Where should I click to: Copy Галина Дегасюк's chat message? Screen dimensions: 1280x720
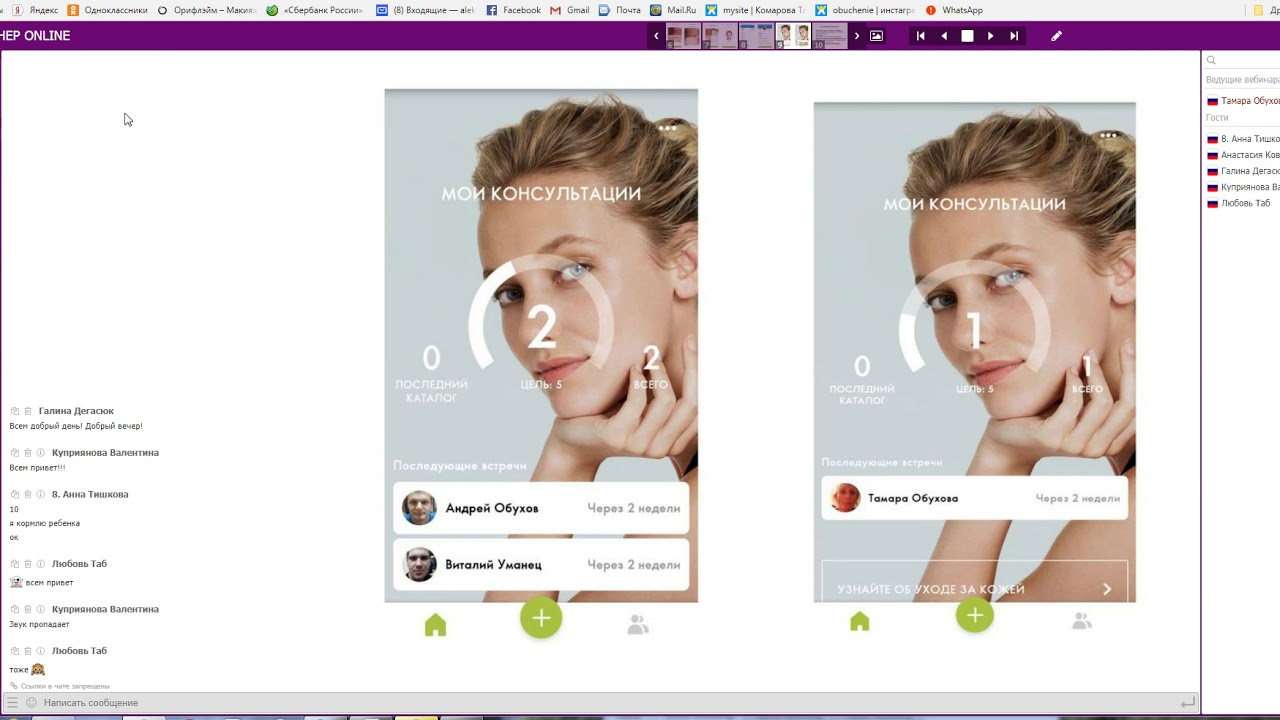pos(15,411)
